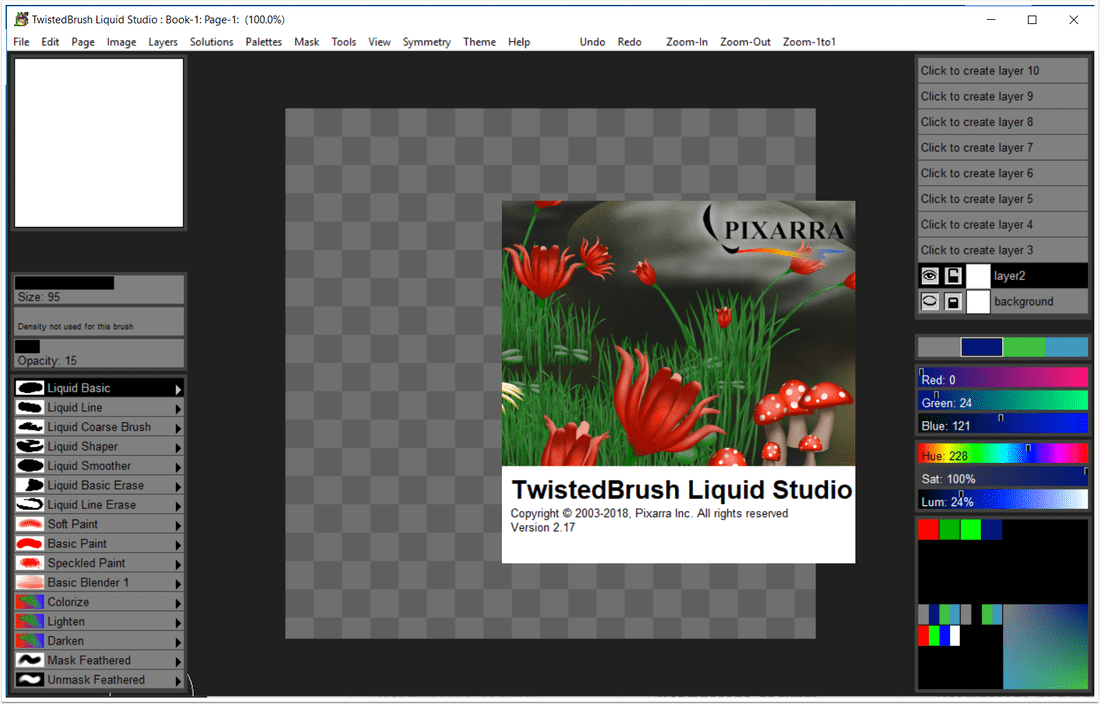Select the Liquid Smoother brush icon
Viewport: 1100px width, 704px height.
point(30,466)
